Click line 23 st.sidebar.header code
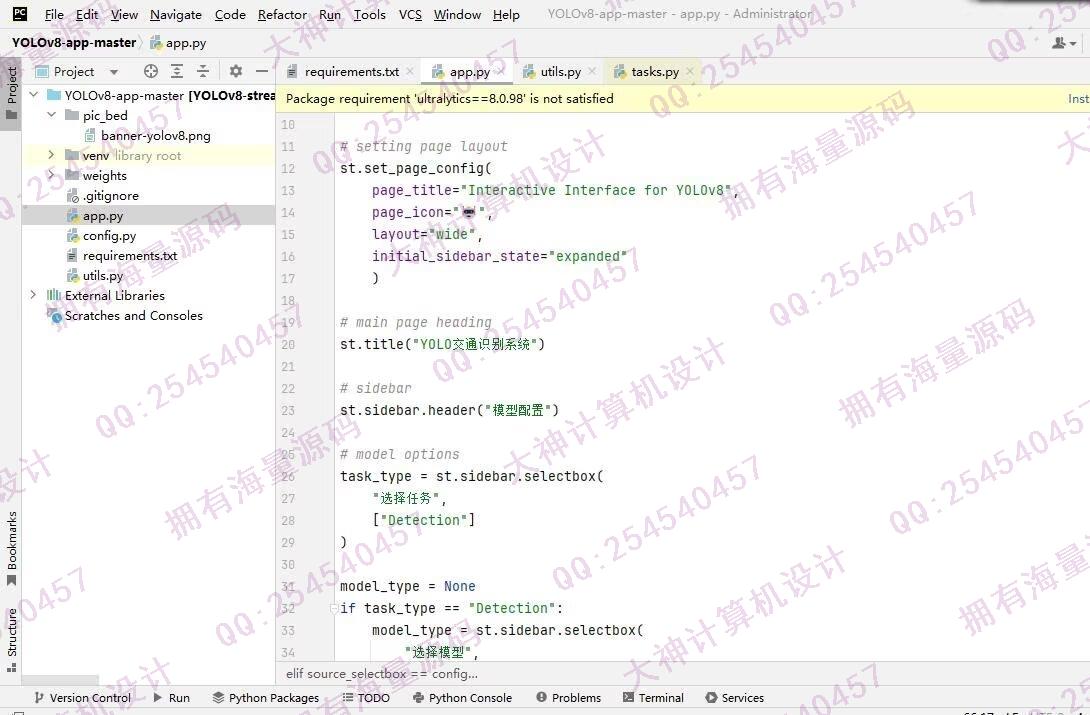The width and height of the screenshot is (1090, 715). point(449,410)
